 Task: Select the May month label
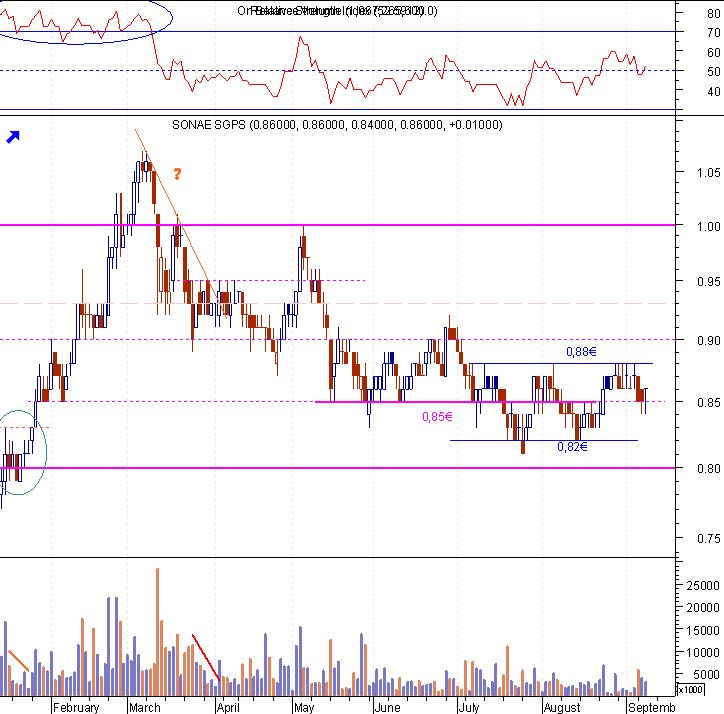[x=304, y=708]
